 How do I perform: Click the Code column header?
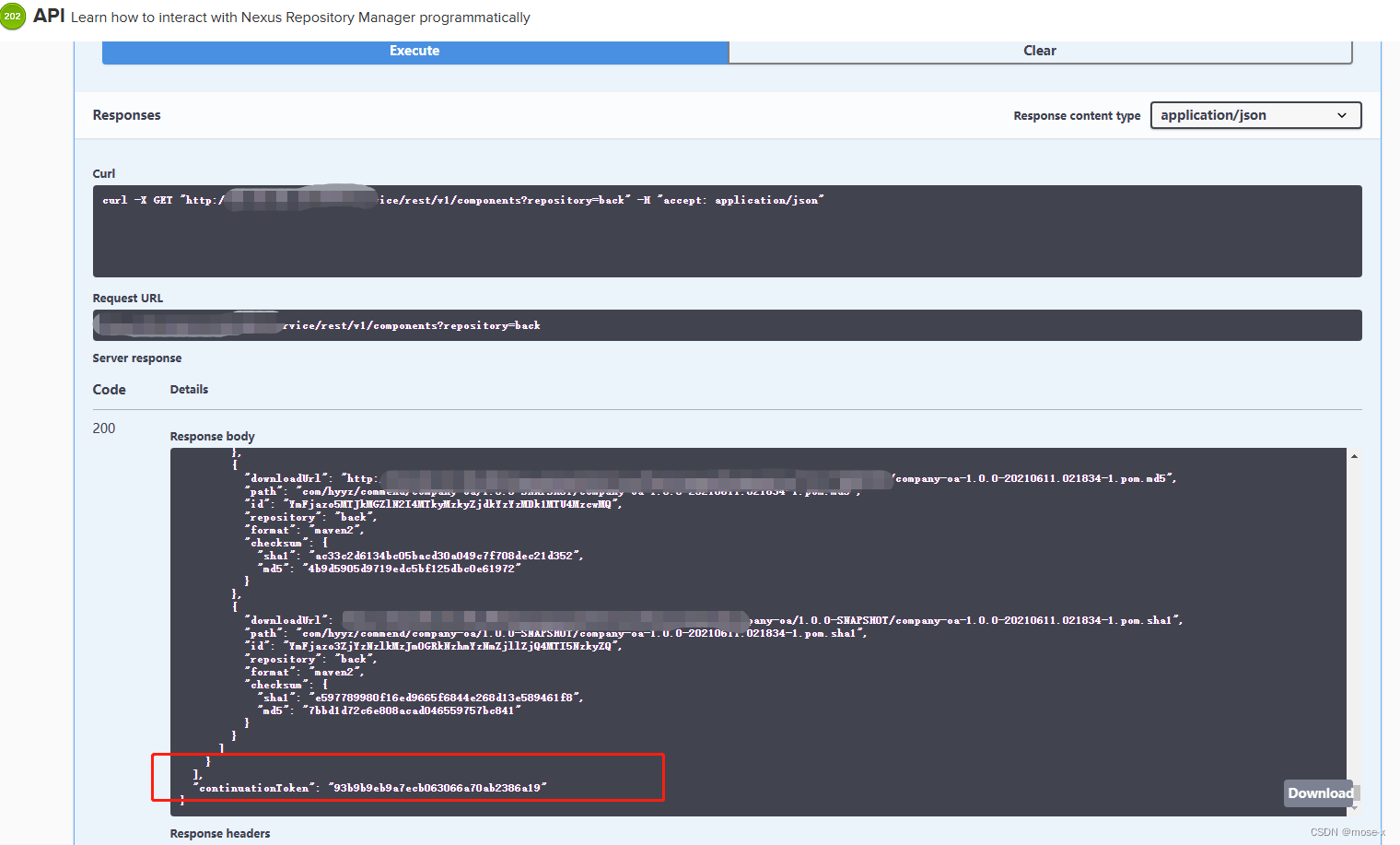coord(109,390)
